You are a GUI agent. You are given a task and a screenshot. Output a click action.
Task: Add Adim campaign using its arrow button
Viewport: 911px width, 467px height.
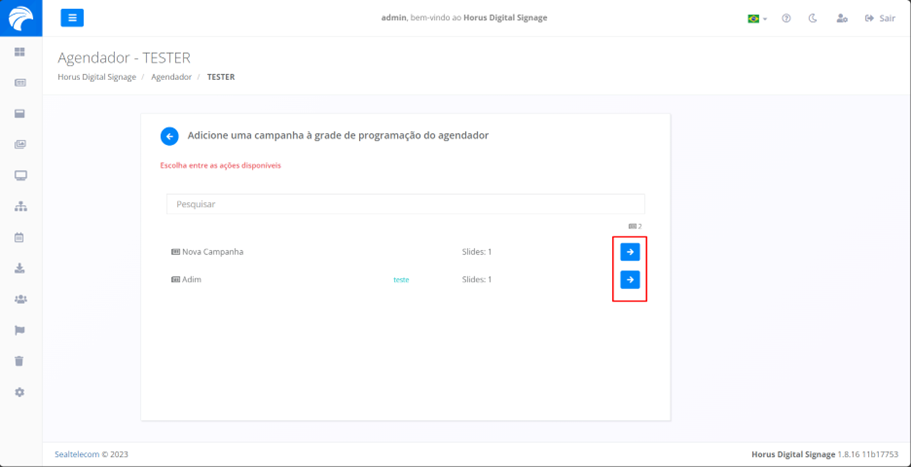coord(630,280)
